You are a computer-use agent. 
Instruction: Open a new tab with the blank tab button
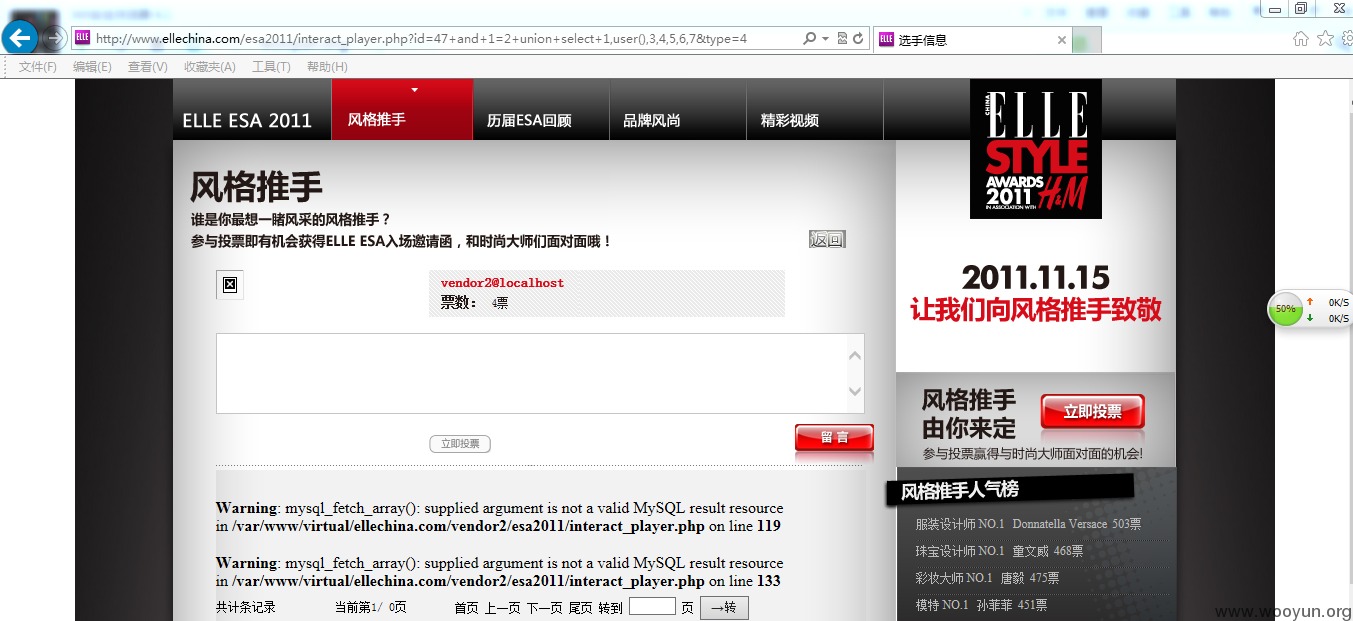1088,40
